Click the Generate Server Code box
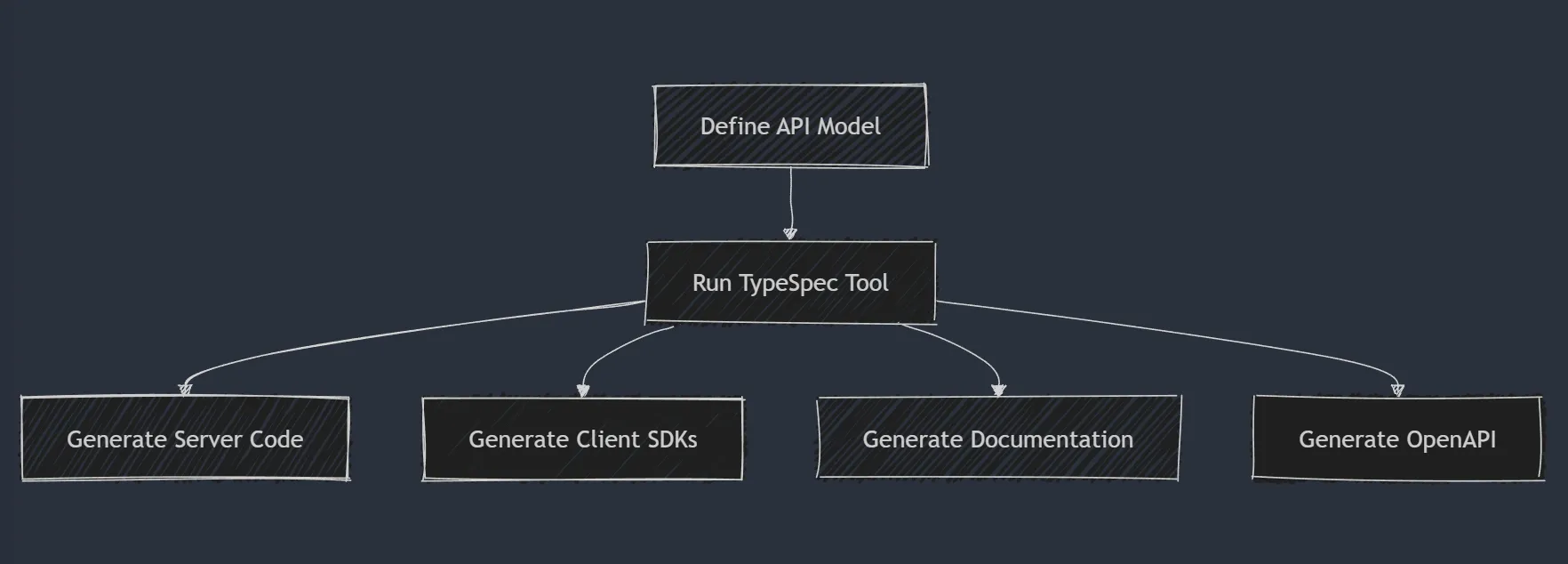 (x=185, y=439)
